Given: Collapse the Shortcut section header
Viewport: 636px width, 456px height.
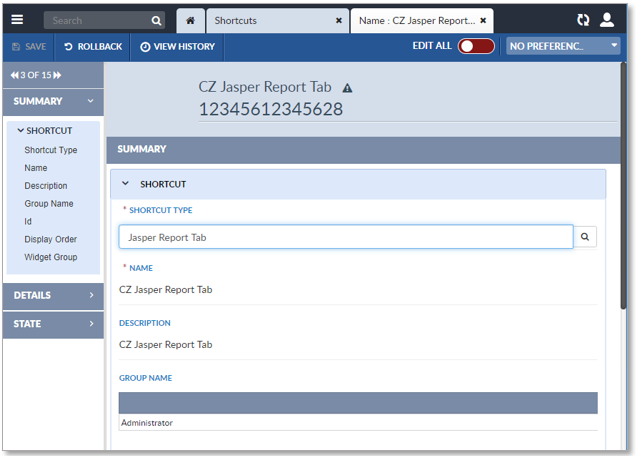Looking at the screenshot, I should (126, 184).
